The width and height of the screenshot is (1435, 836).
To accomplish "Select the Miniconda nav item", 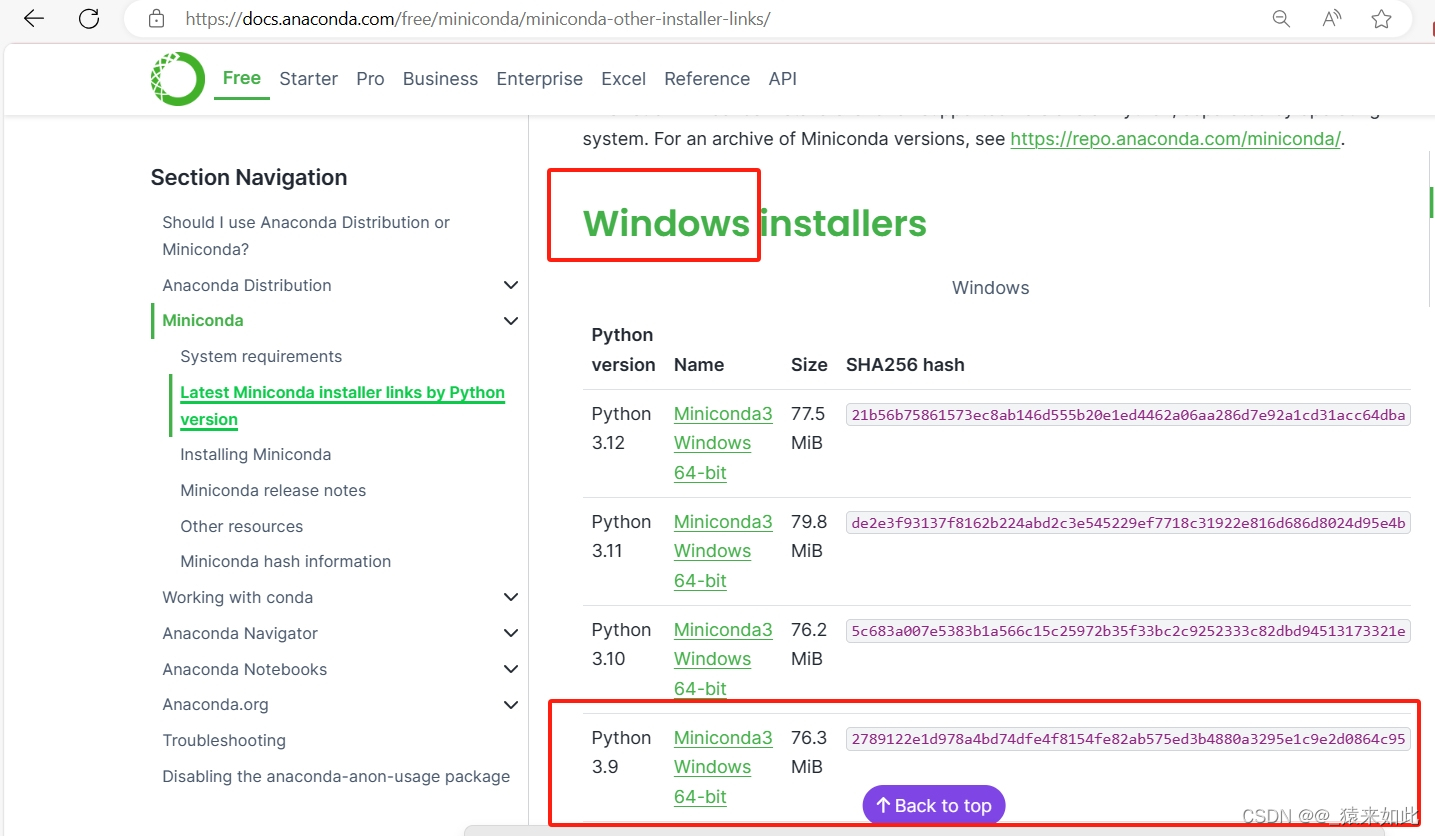I will (x=203, y=320).
